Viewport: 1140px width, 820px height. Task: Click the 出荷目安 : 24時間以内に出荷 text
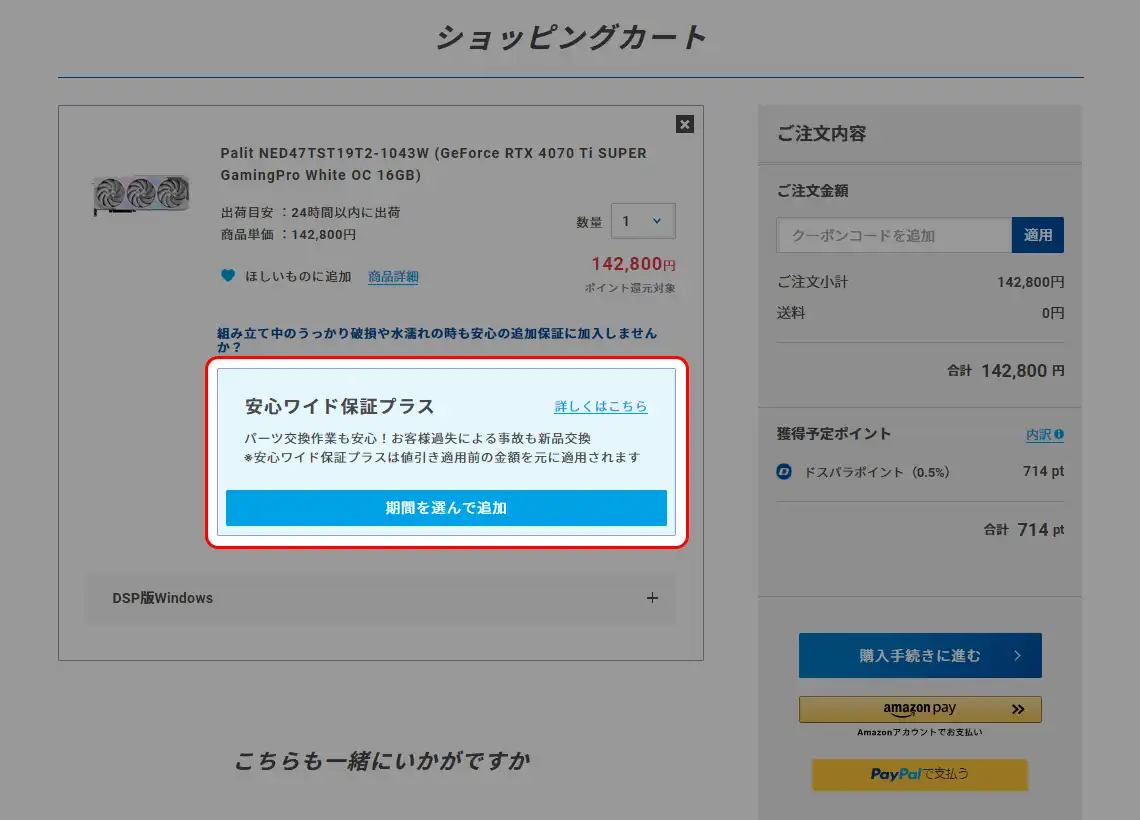tap(310, 212)
